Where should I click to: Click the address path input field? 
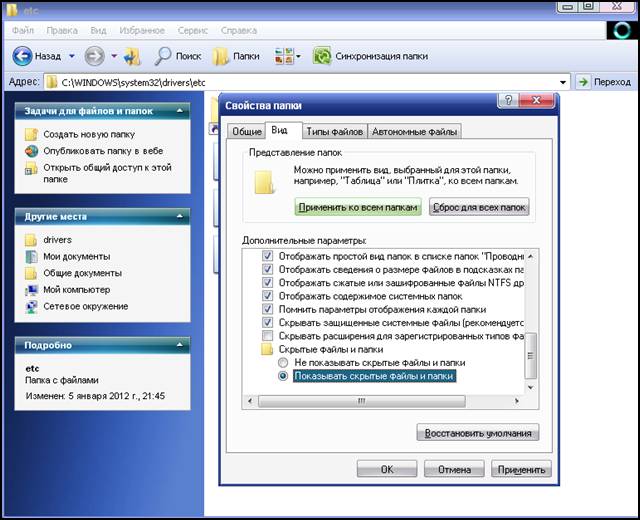(x=306, y=82)
